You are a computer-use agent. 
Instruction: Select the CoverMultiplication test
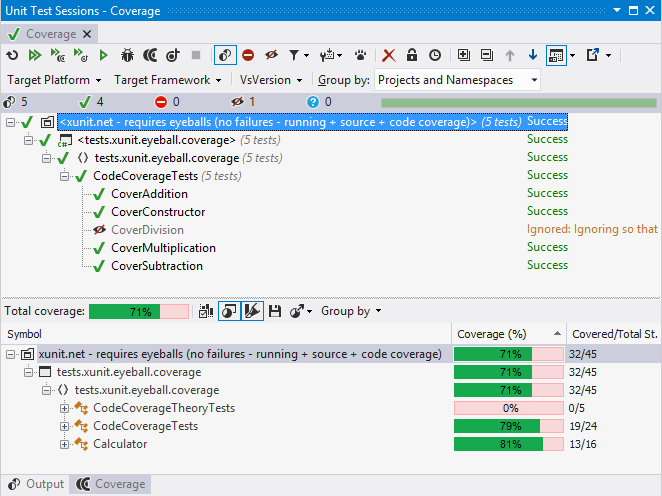pyautogui.click(x=163, y=248)
